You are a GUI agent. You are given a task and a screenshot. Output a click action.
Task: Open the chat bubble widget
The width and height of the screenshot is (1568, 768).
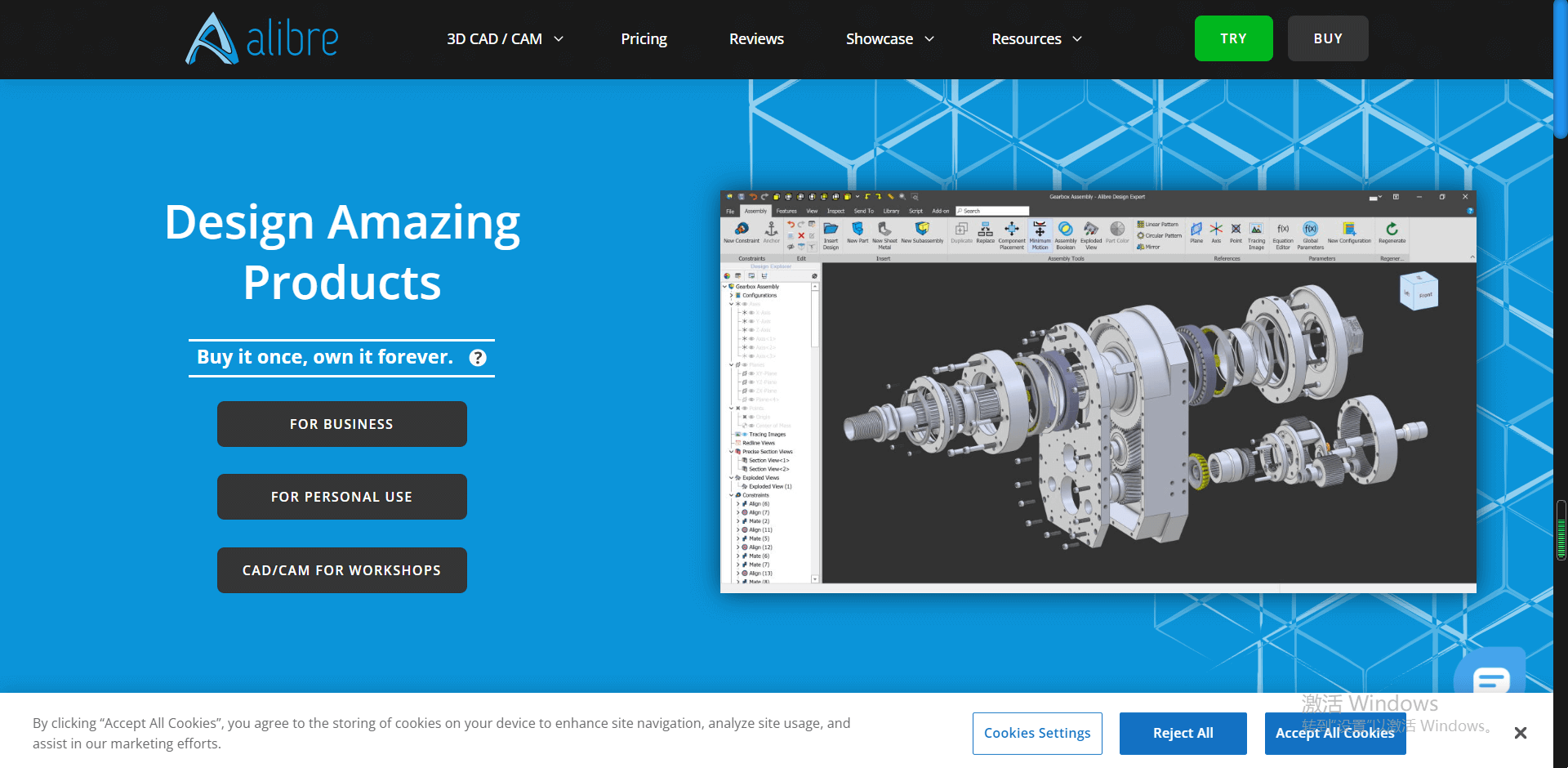1490,678
